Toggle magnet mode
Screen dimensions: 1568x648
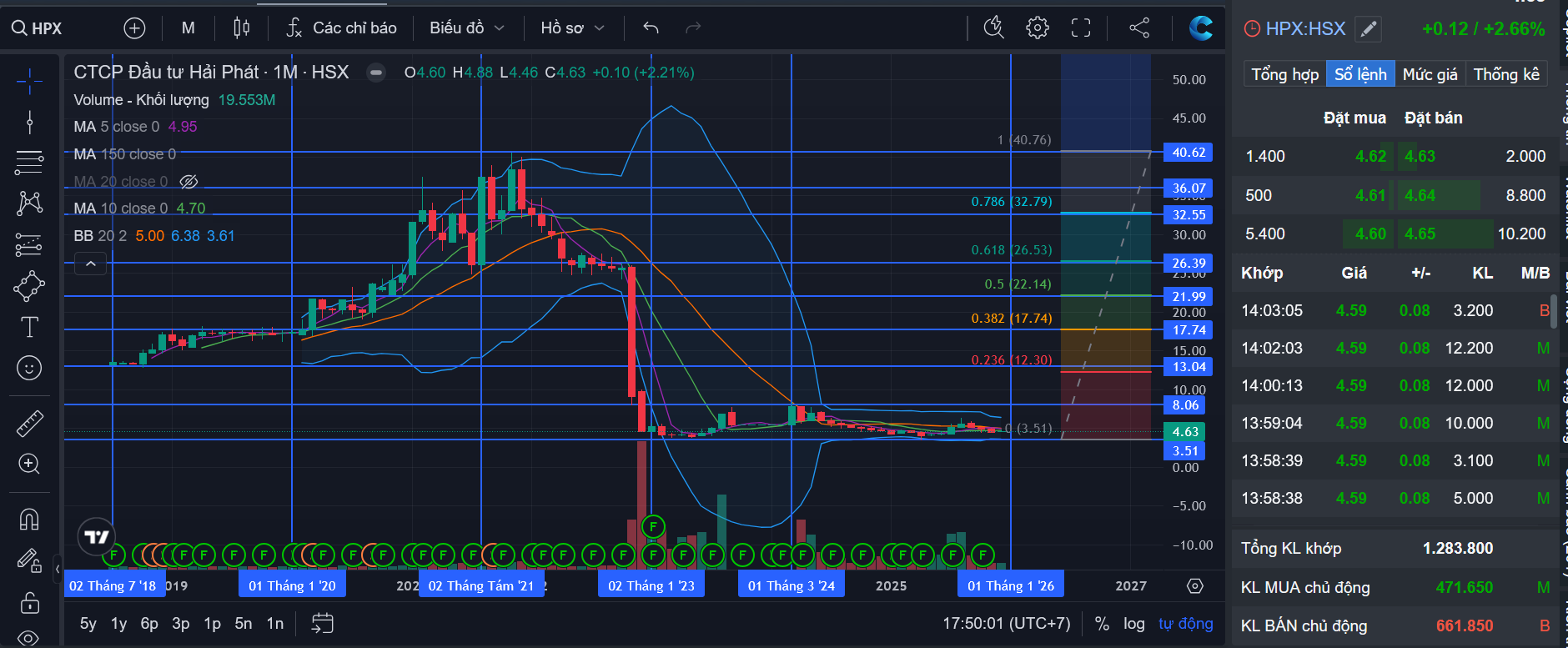click(29, 520)
